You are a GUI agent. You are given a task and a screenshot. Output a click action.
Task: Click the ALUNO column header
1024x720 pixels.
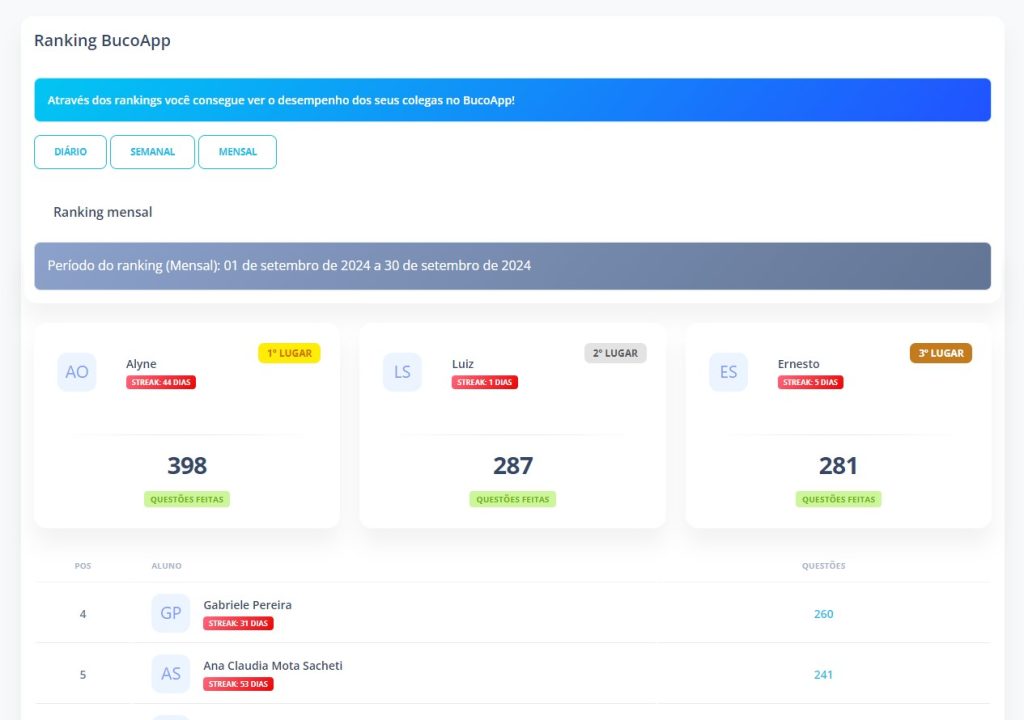point(167,566)
